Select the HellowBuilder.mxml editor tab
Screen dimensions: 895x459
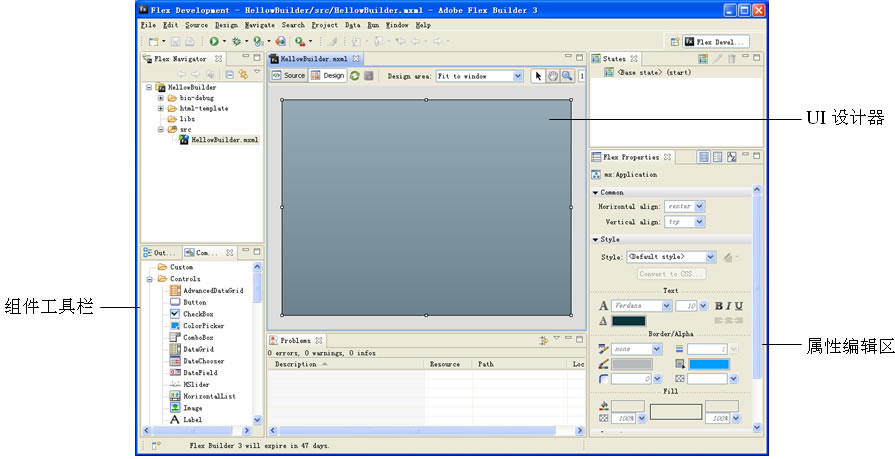coord(315,59)
